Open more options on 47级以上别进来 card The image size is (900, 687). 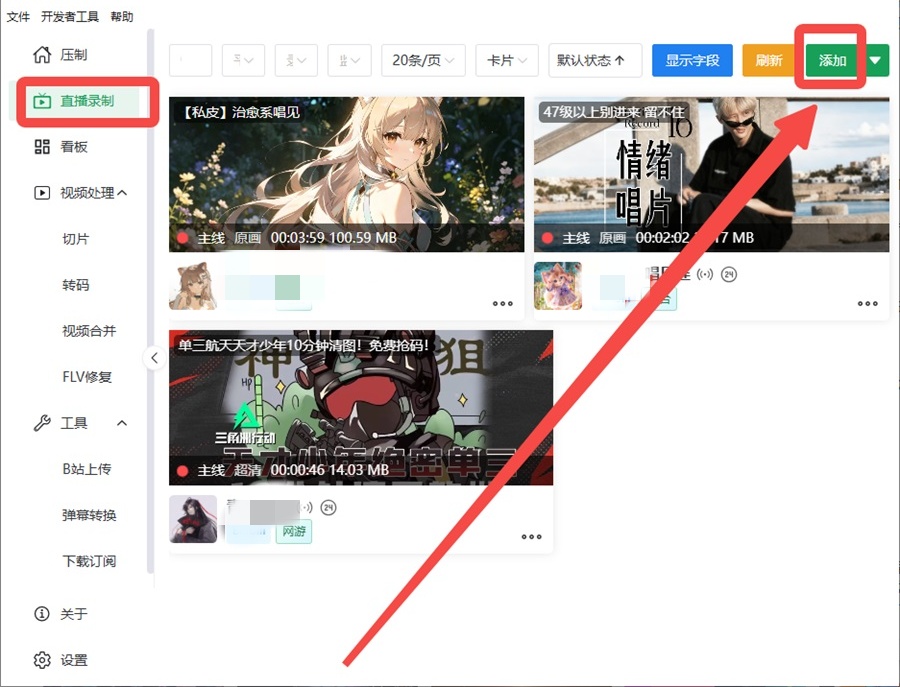[868, 304]
